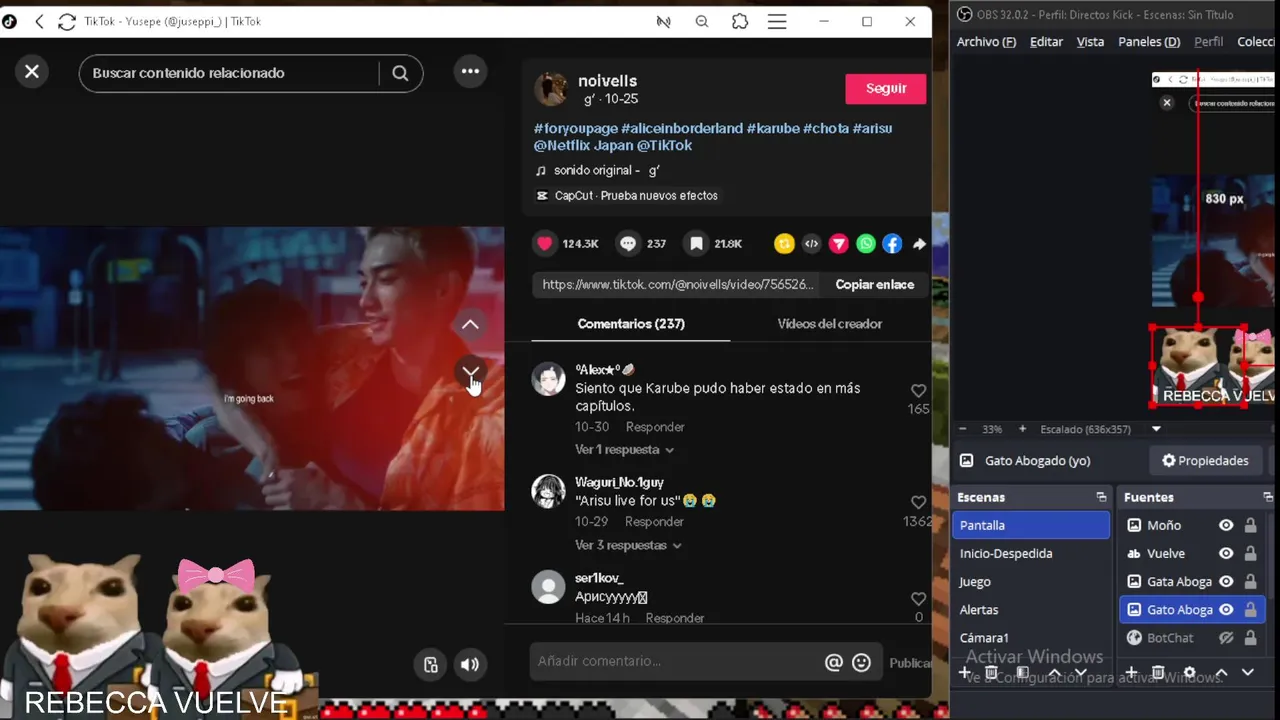1280x720 pixels.
Task: Go to the previous video arrow
Action: (470, 325)
